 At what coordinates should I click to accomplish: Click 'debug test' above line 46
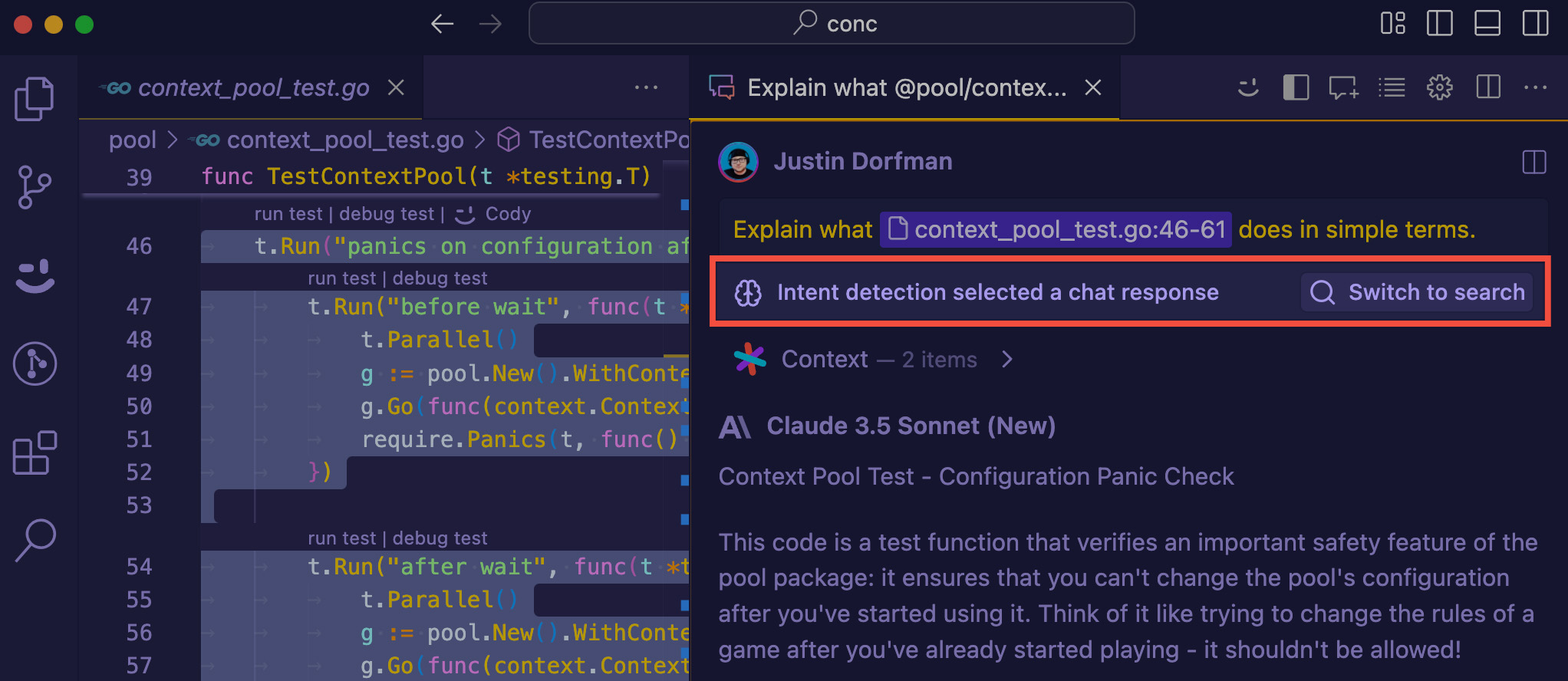(x=387, y=214)
